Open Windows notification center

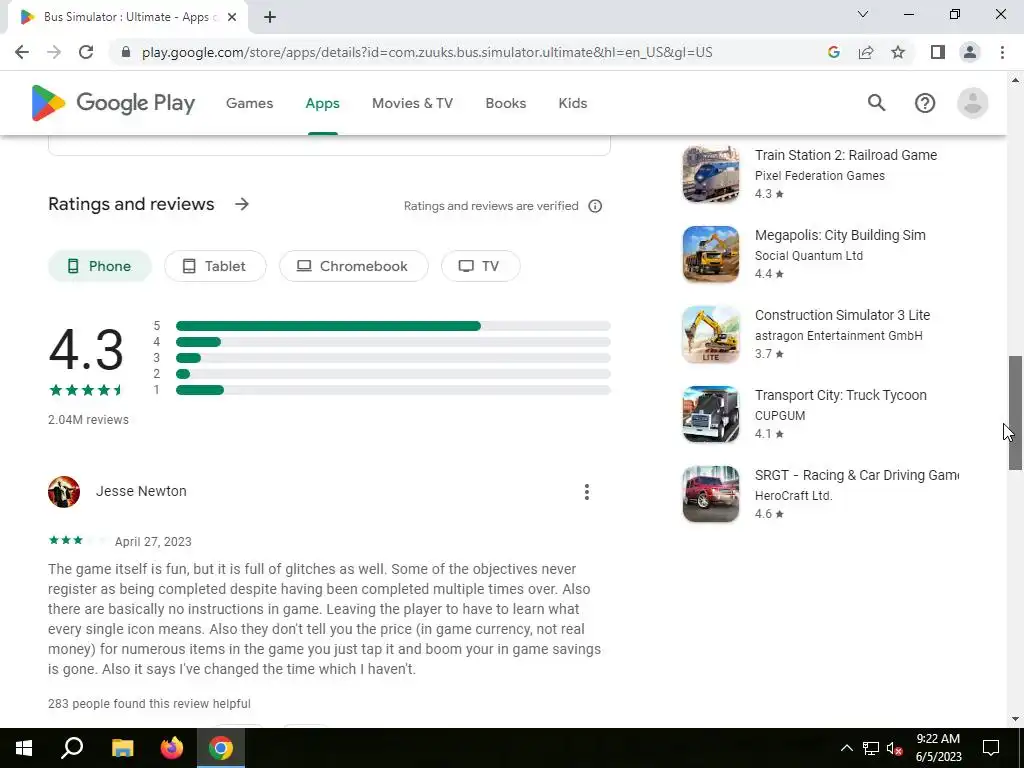[991, 748]
